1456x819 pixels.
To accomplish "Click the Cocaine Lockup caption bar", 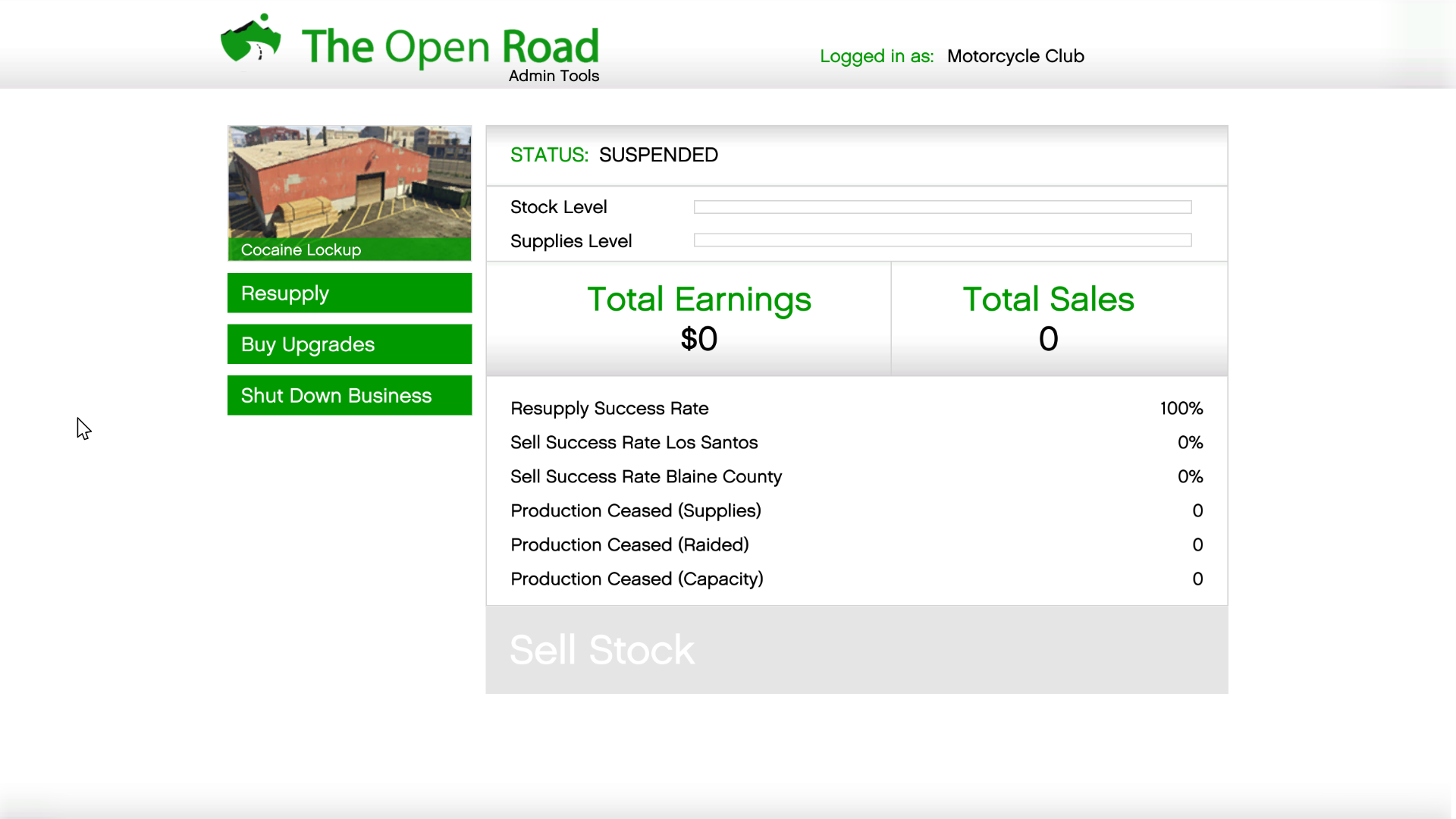I will coord(350,249).
